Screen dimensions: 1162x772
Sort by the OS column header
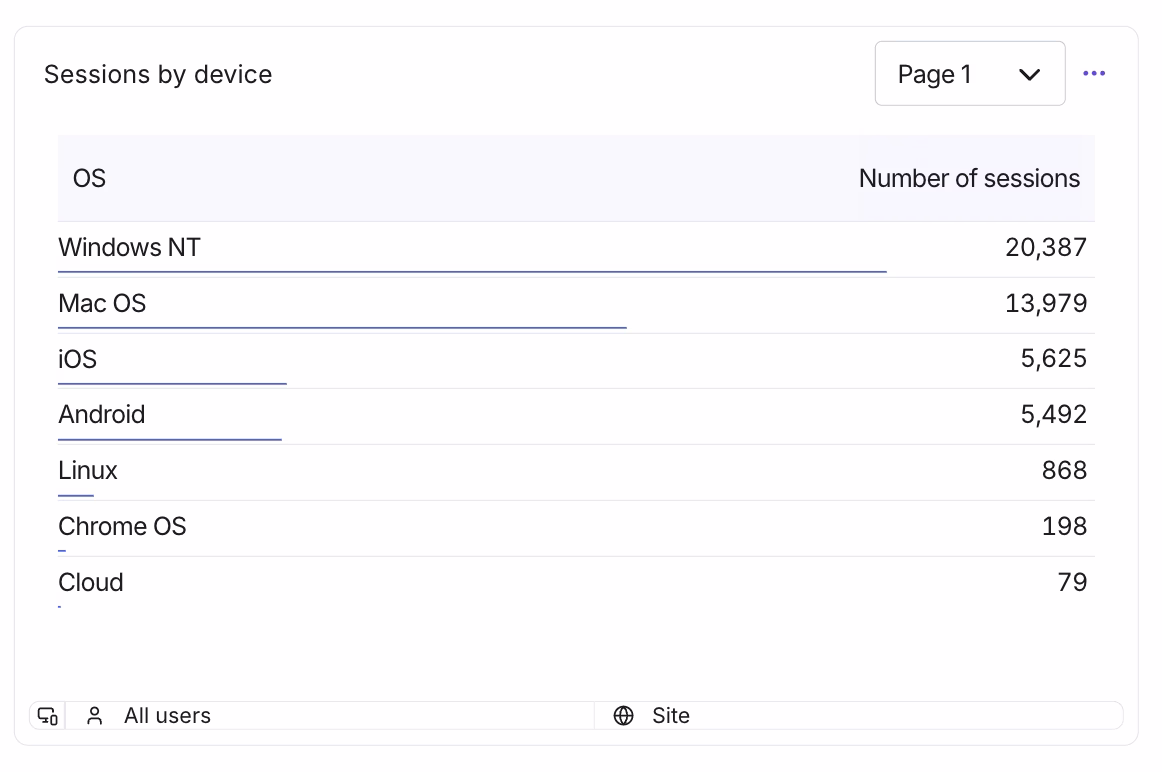coord(90,179)
